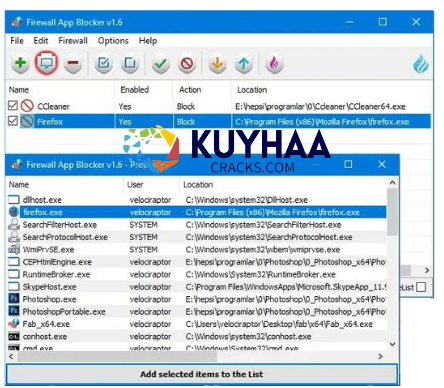Uncheck the CCleaner rule checkbox
The height and width of the screenshot is (388, 444).
coord(13,106)
